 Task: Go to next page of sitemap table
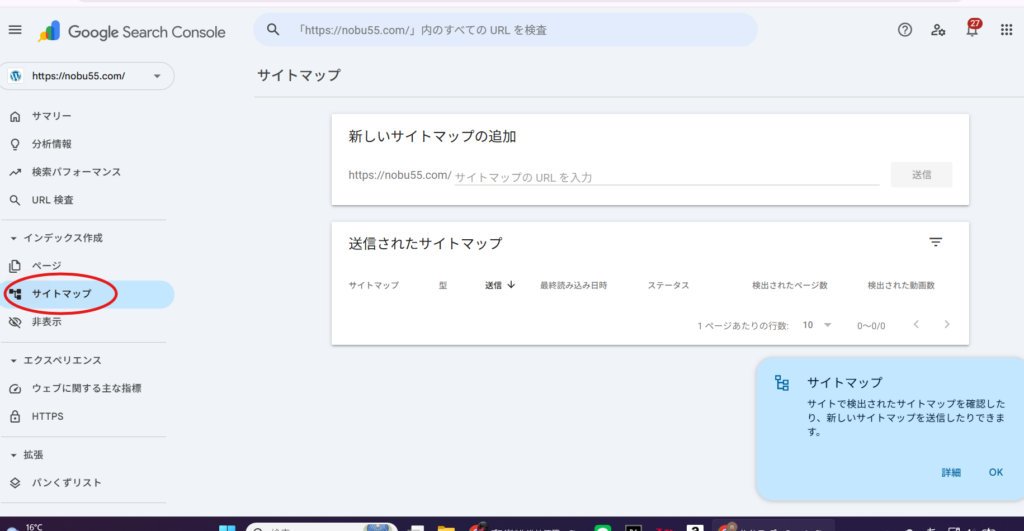coord(947,324)
